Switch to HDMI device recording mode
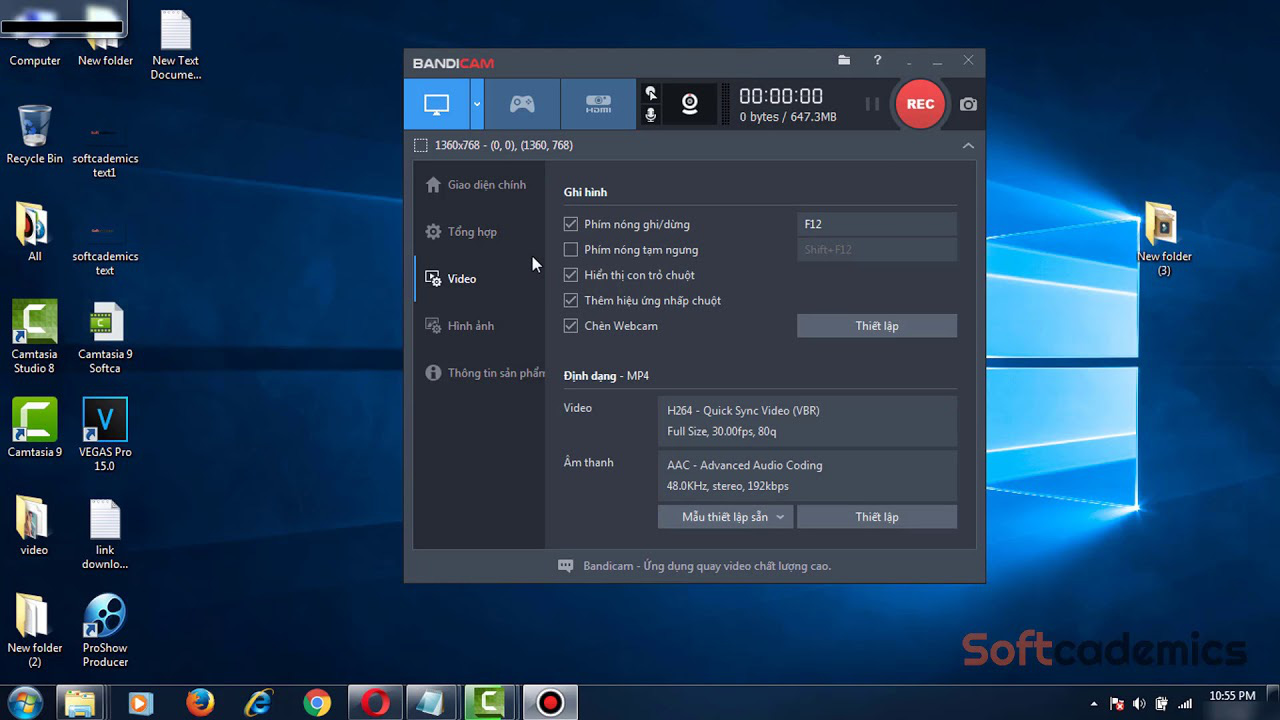Screen dimensions: 1280x720 point(598,104)
